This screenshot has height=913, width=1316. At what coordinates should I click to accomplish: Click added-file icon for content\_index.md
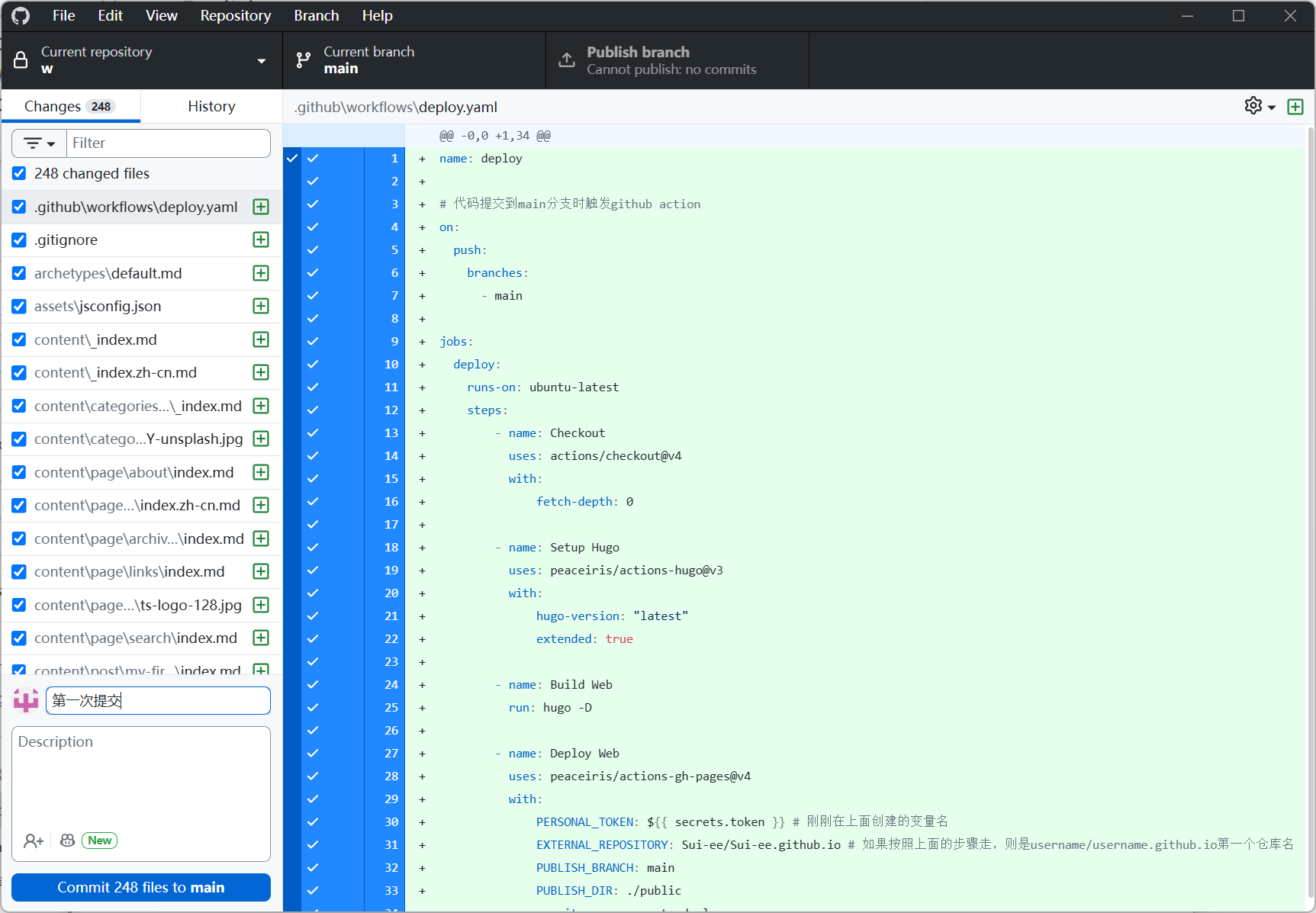click(261, 339)
